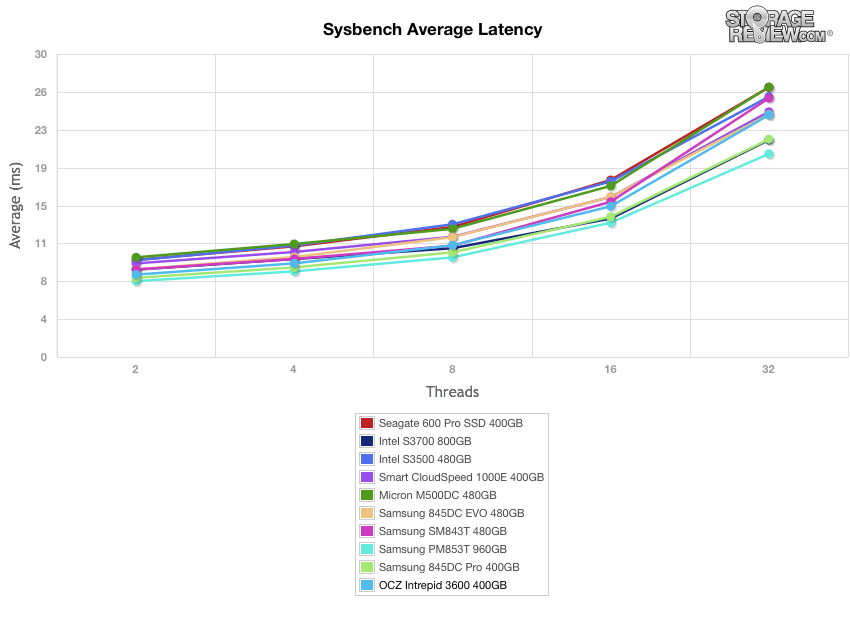Click the orange 845DC EVO point at 16 threads
The height and width of the screenshot is (625, 850).
pyautogui.click(x=611, y=197)
